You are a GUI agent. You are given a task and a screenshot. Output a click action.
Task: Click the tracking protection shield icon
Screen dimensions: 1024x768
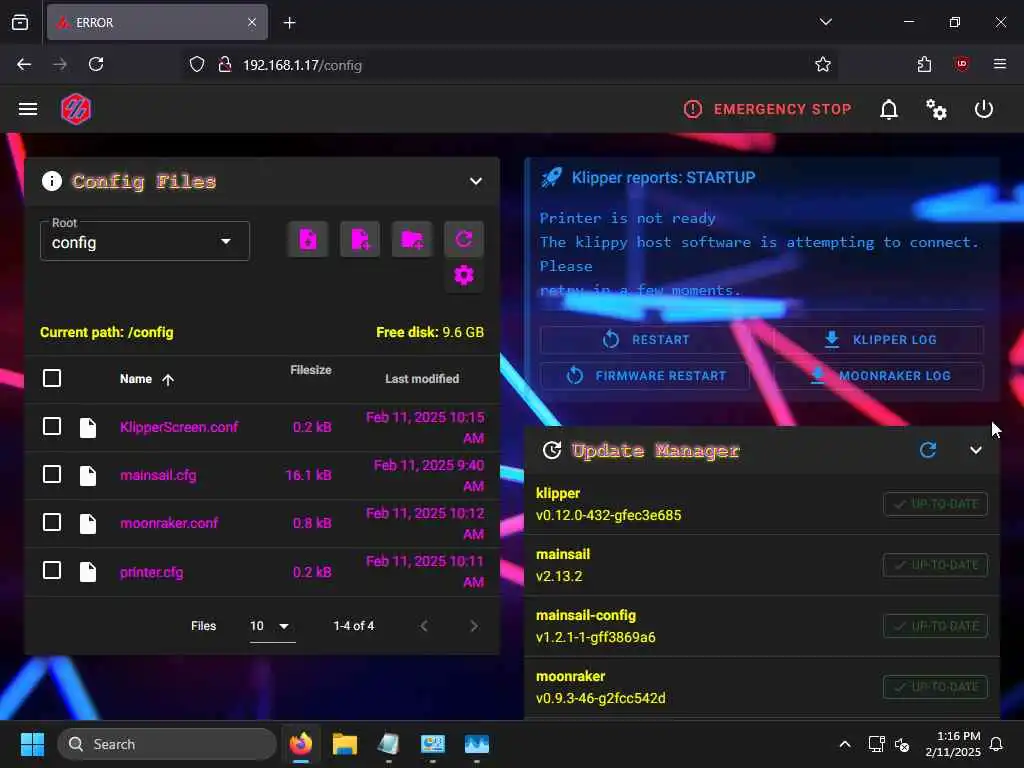[197, 65]
